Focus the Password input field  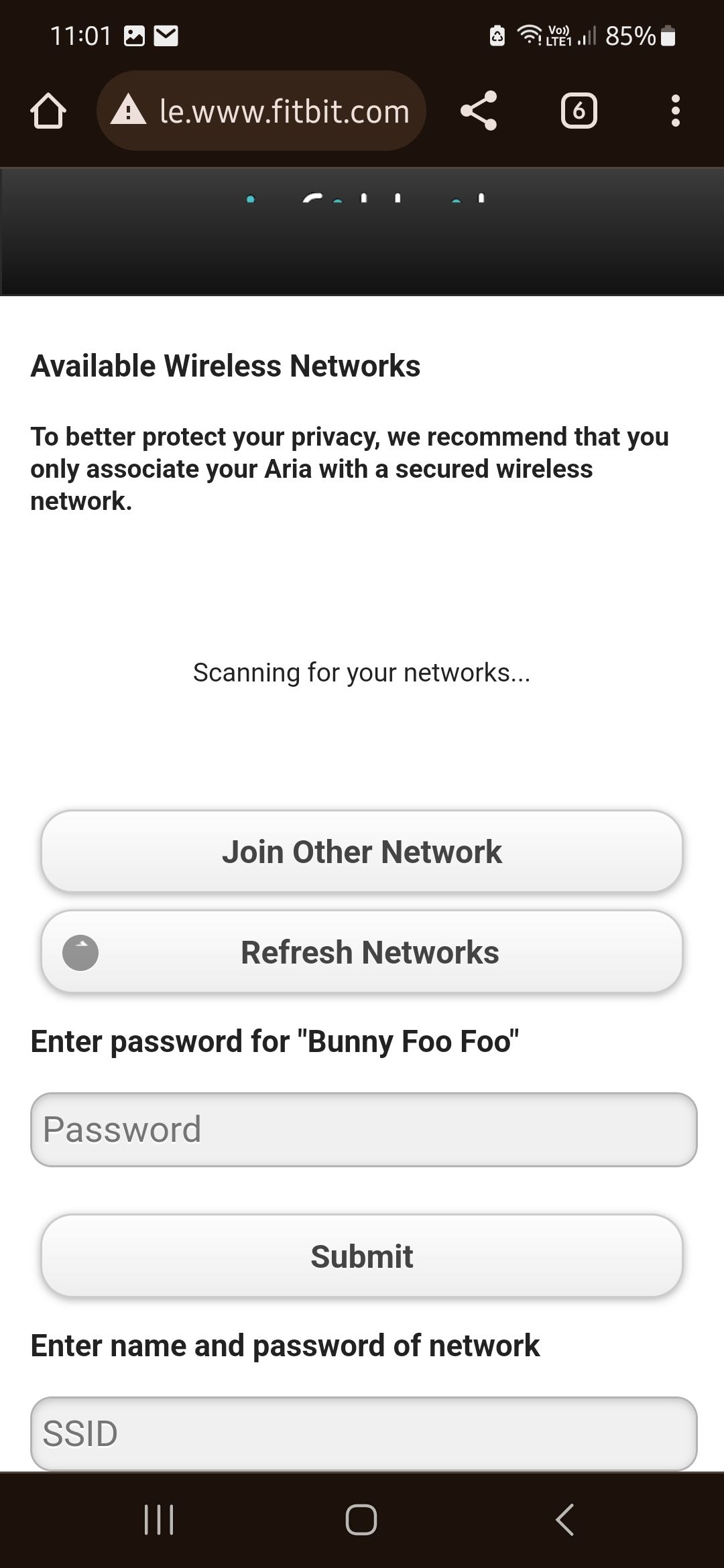pyautogui.click(x=363, y=1130)
